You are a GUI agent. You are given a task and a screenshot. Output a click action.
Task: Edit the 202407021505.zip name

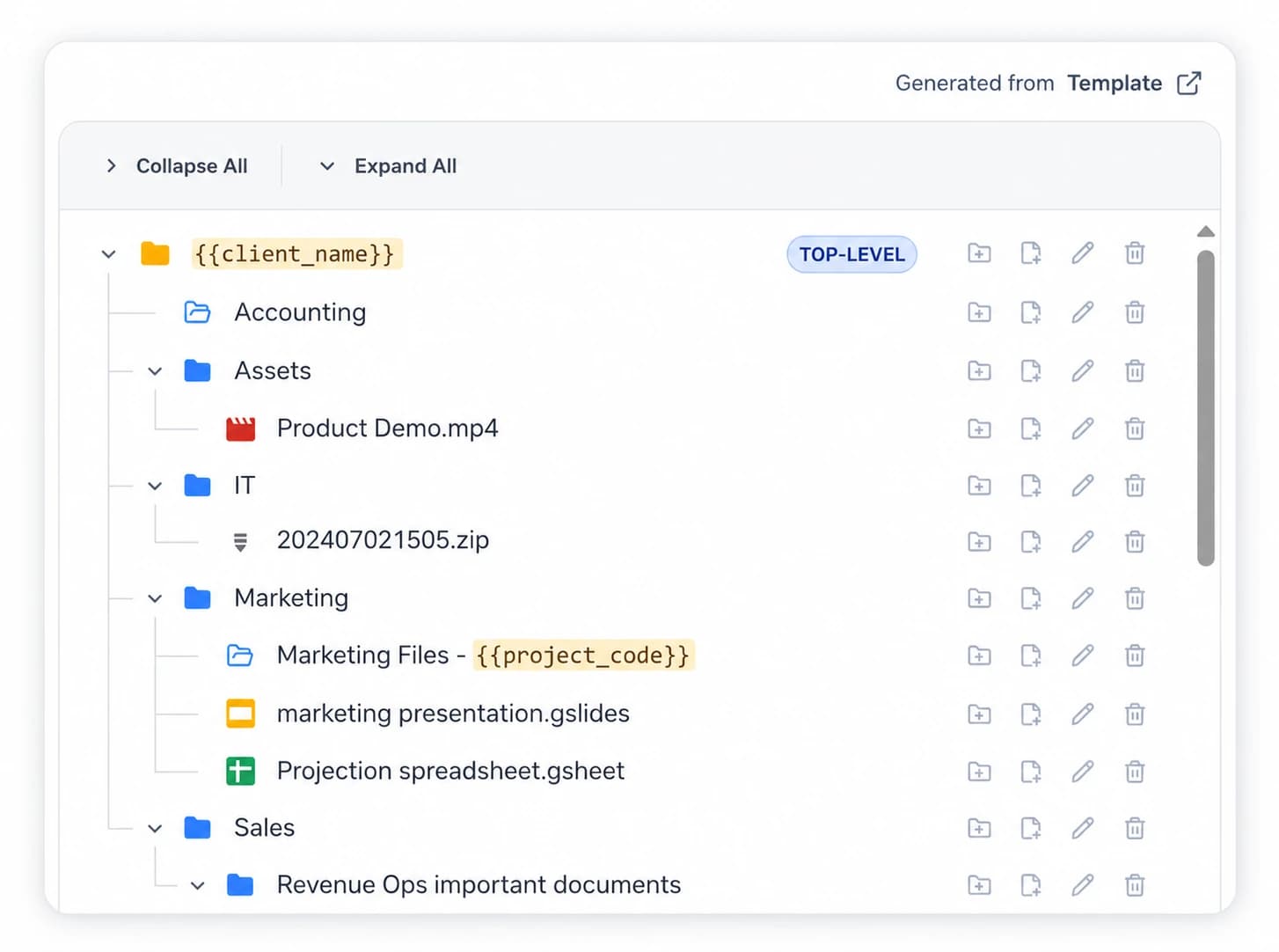(1083, 541)
